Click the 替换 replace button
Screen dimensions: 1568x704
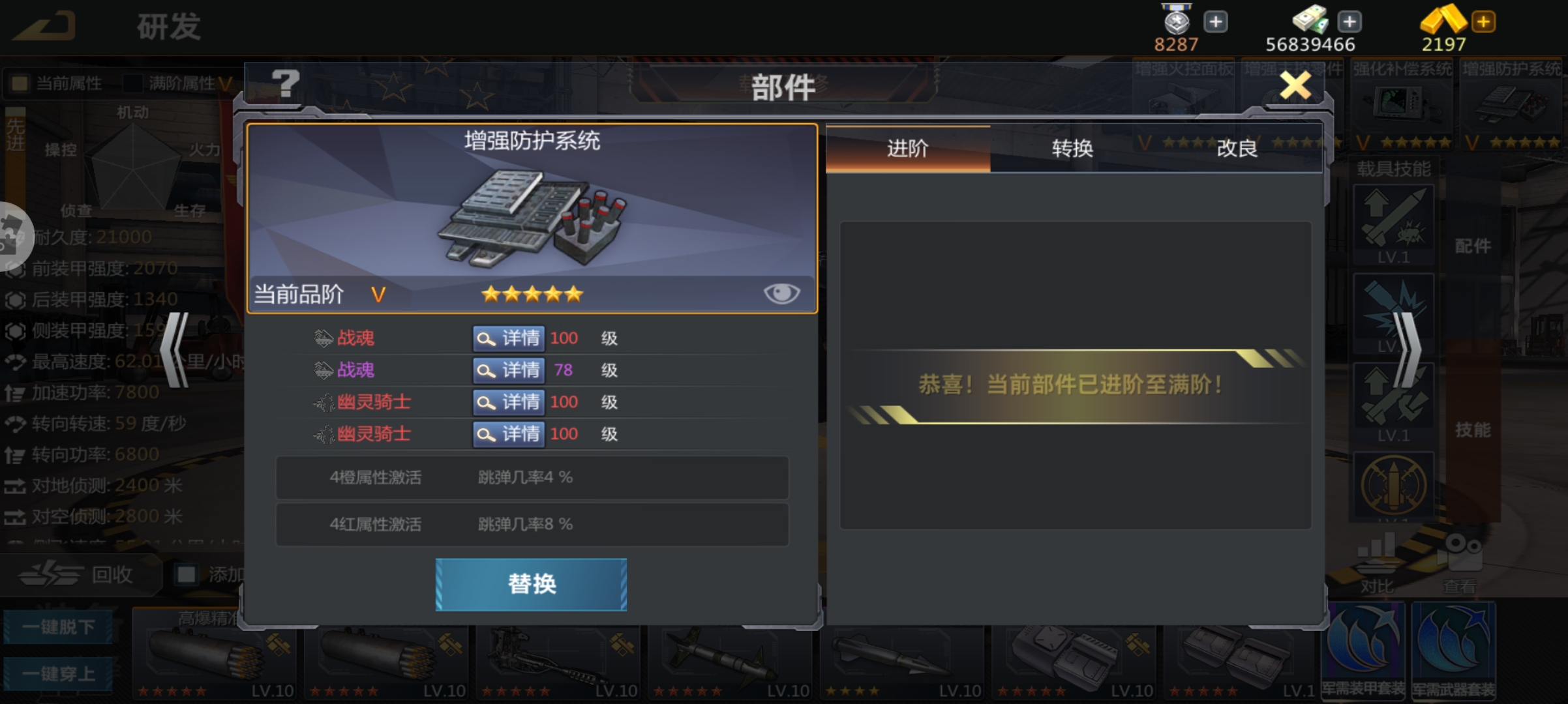(x=532, y=585)
